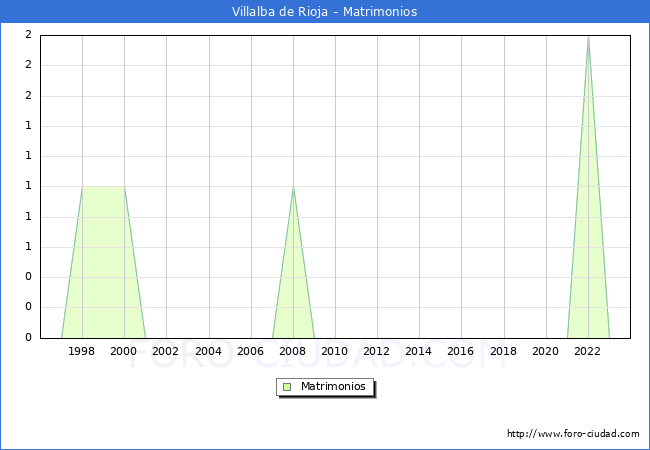Select the 2012 x-axis label

[x=376, y=351]
